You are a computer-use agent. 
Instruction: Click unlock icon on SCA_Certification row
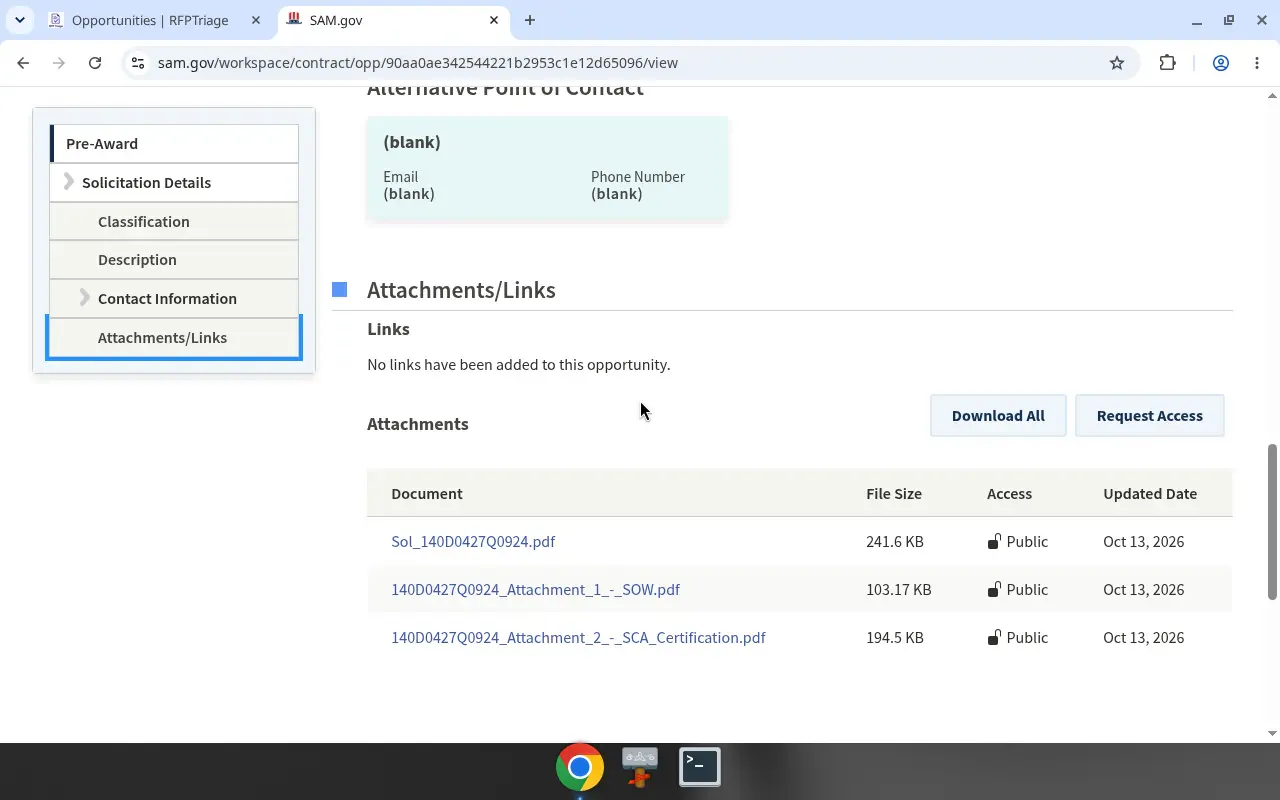tap(994, 637)
